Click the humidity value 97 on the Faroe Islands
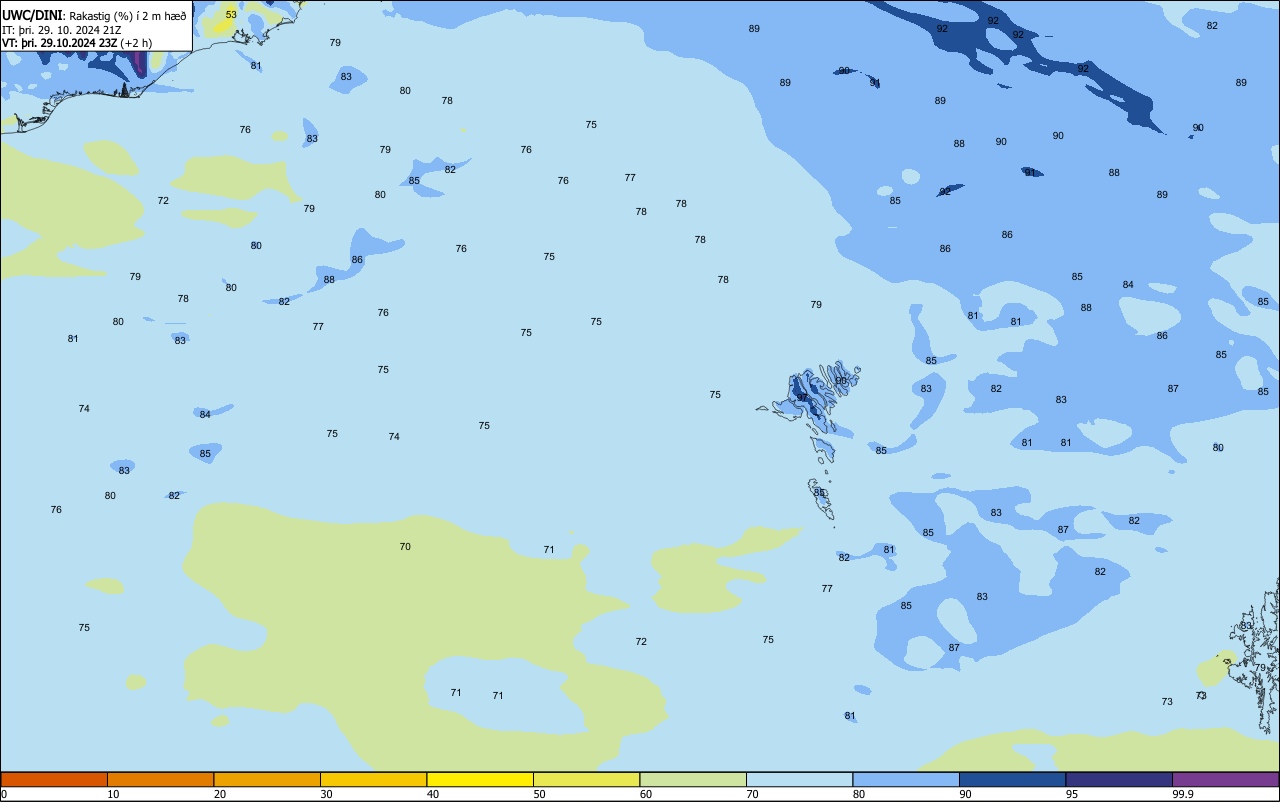1280x802 pixels. coord(802,398)
